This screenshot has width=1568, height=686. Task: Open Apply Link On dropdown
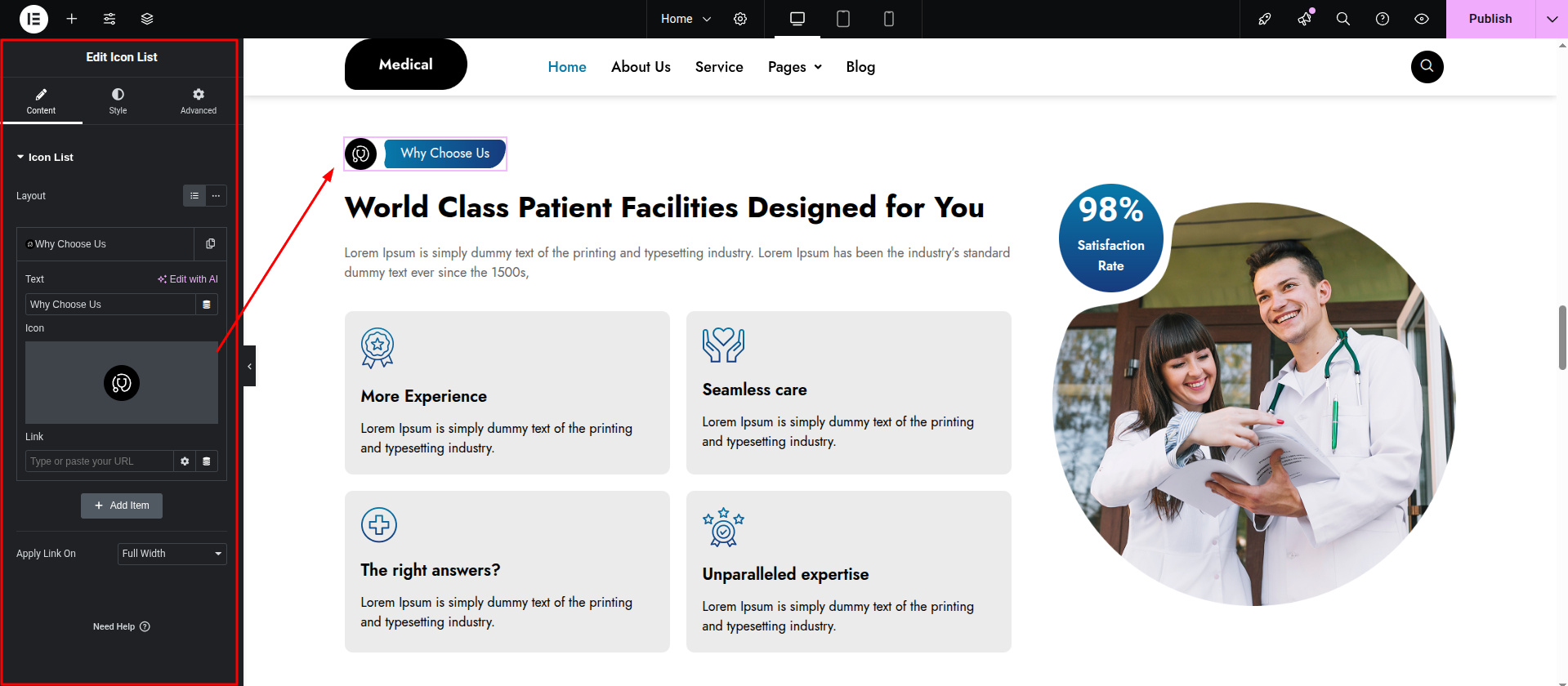click(x=172, y=554)
